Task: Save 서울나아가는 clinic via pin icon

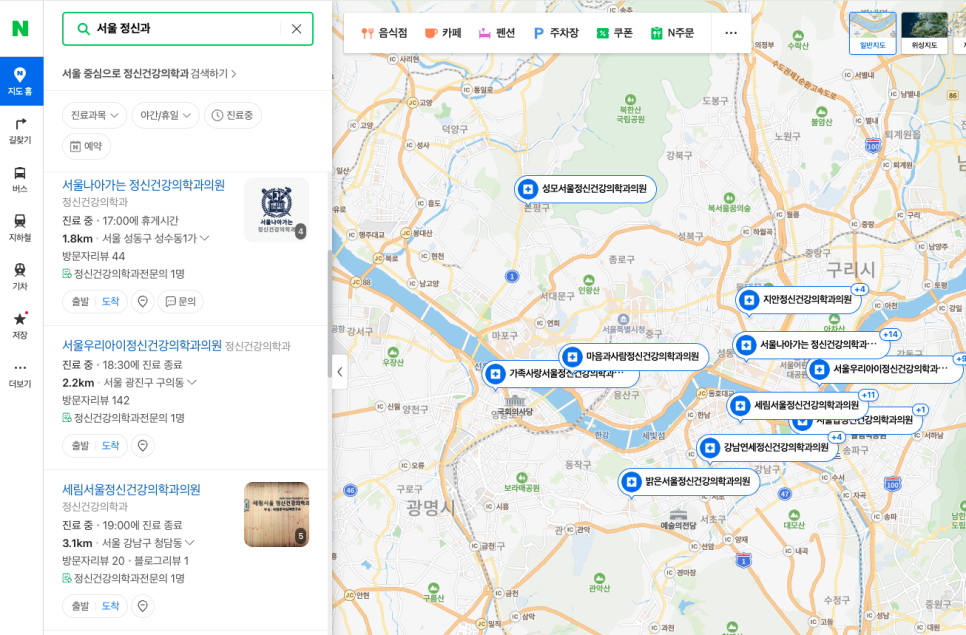Action: pyautogui.click(x=142, y=301)
